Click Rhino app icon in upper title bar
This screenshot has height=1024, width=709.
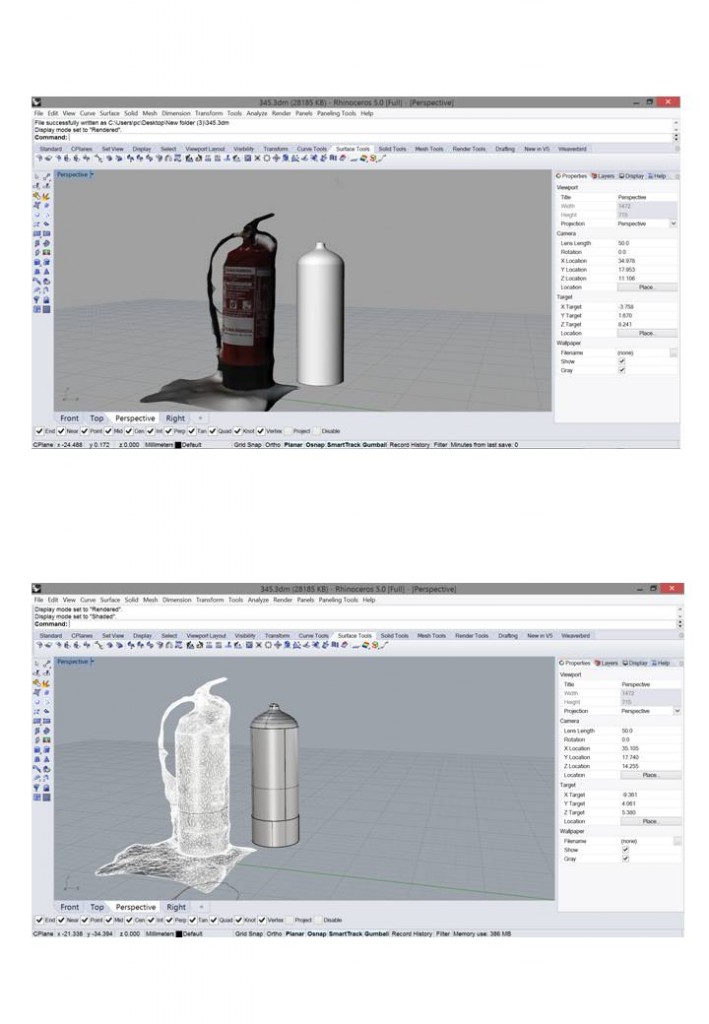(x=38, y=102)
